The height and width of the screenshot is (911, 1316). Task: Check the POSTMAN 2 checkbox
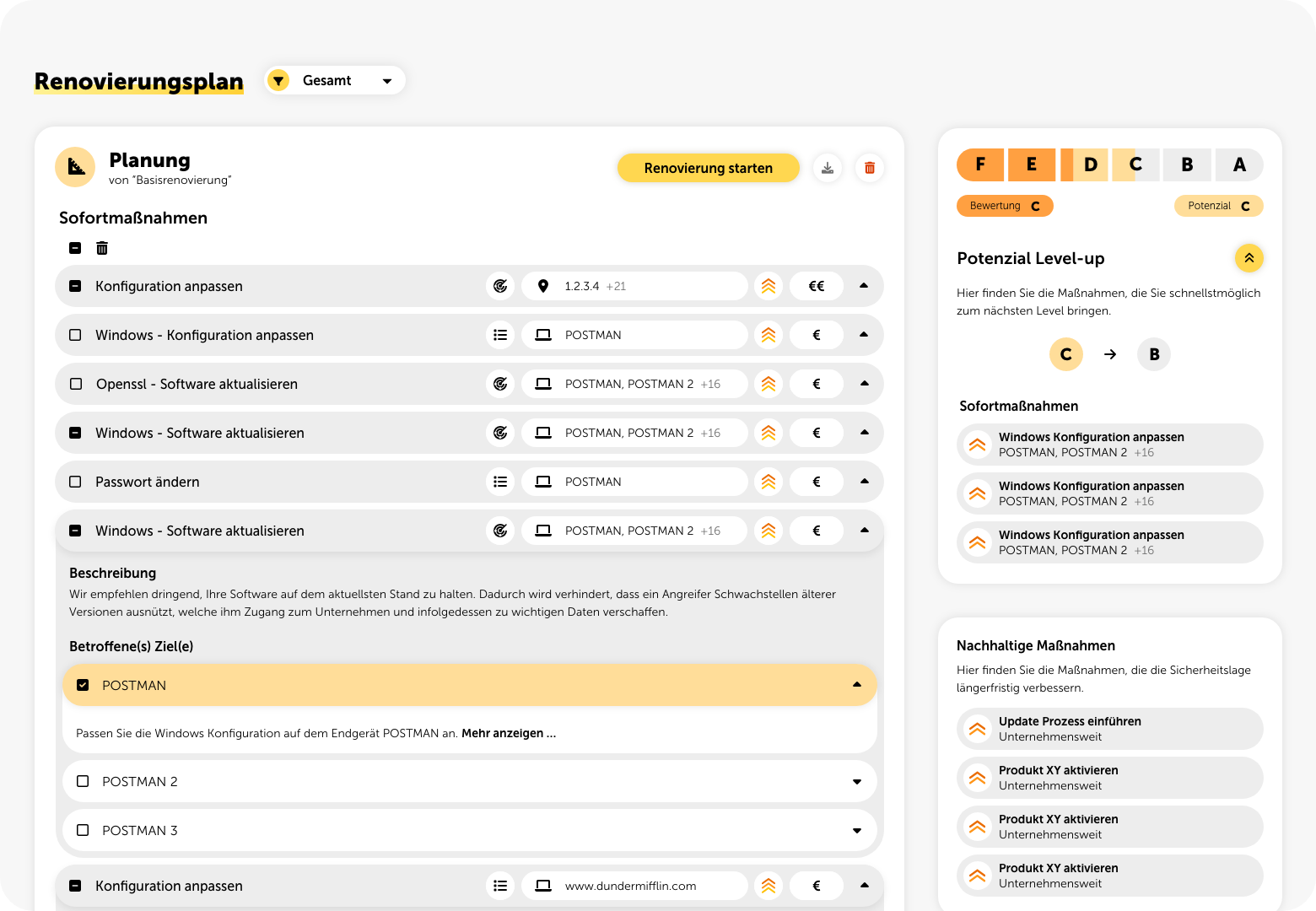(83, 781)
